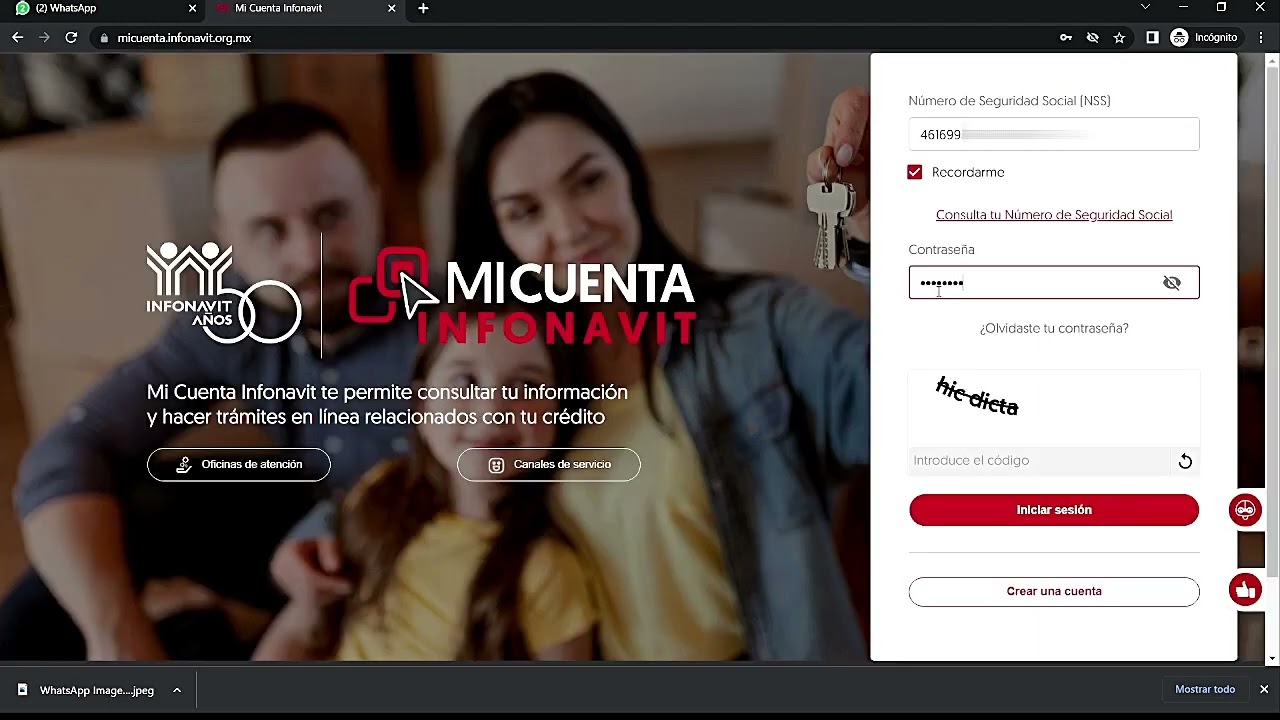Click Crear una cuenta button
Screen dimensions: 1280x720
(x=1054, y=591)
